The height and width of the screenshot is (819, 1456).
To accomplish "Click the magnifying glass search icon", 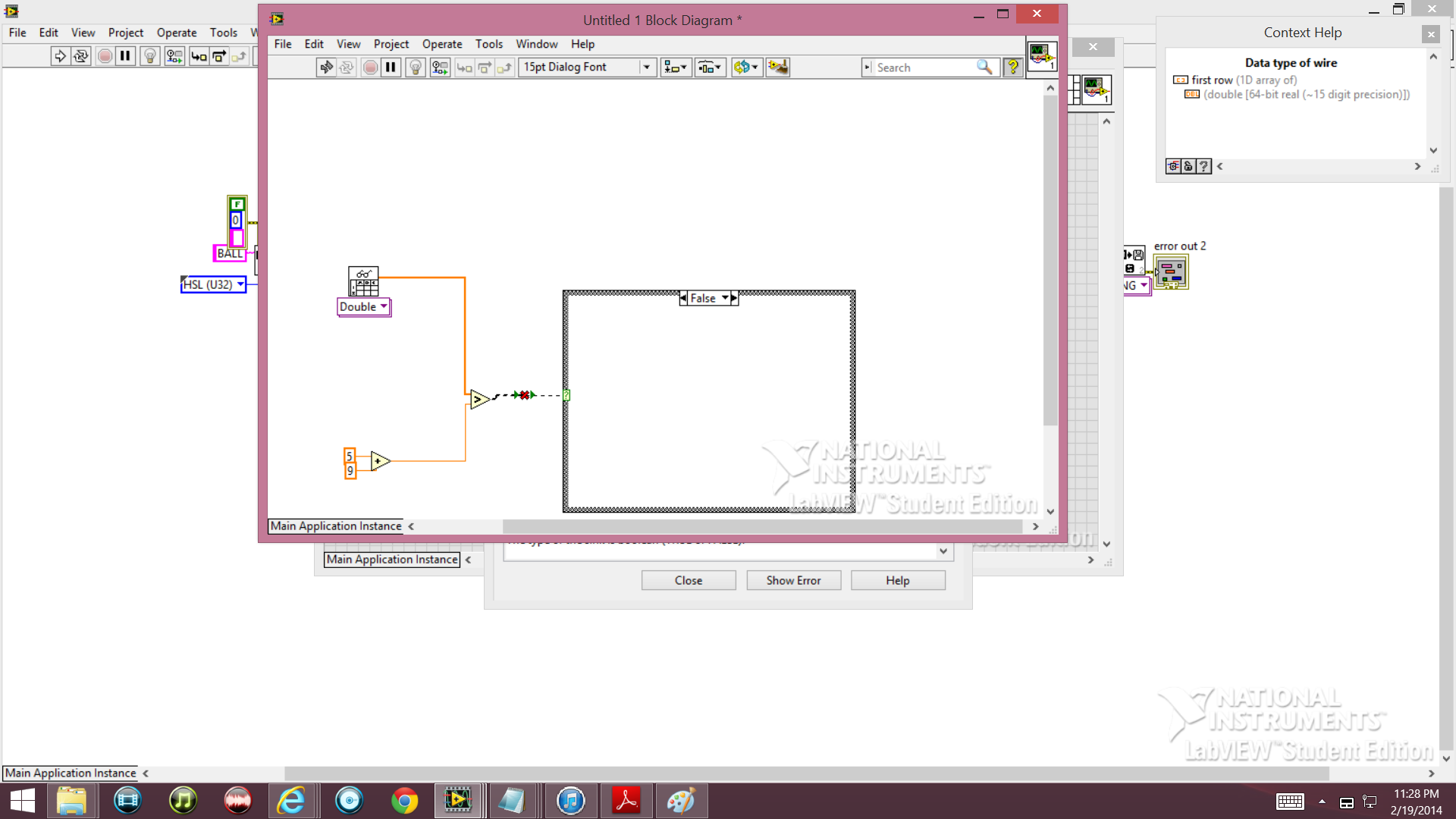I will (984, 67).
